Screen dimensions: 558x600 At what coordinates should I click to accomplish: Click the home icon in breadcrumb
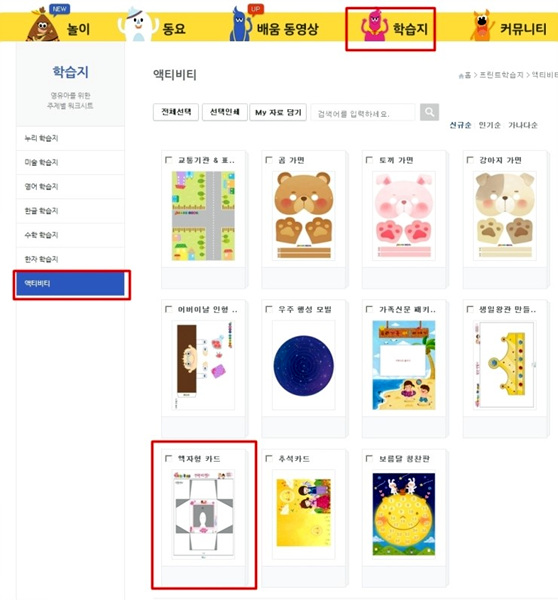click(461, 76)
